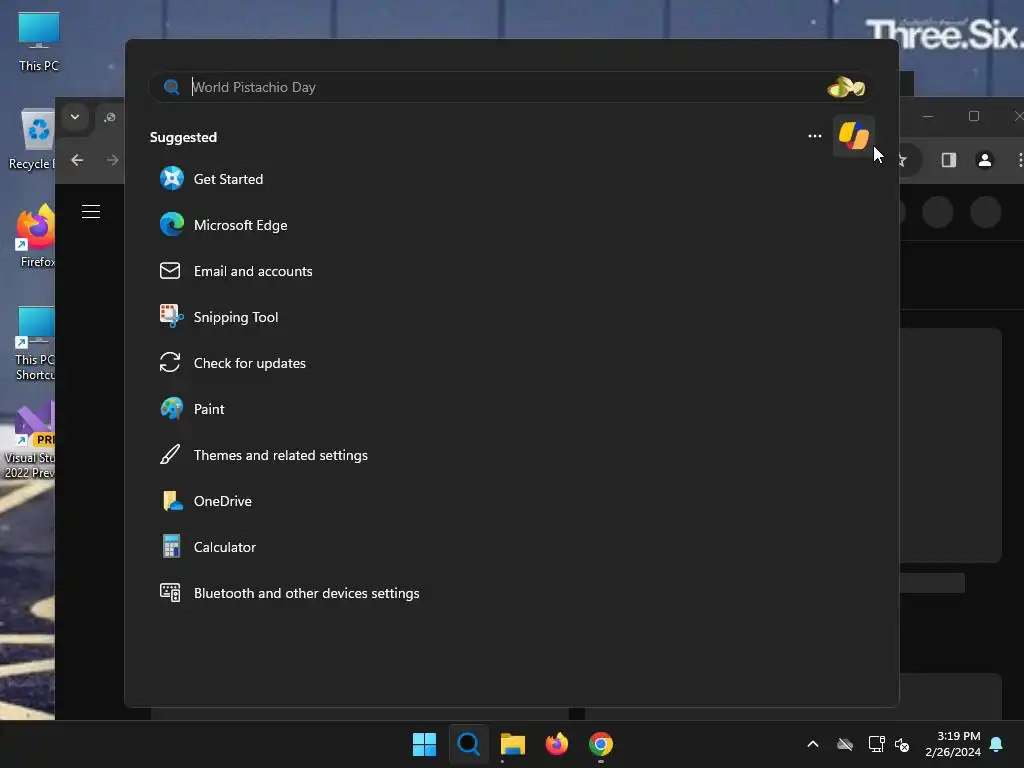The width and height of the screenshot is (1024, 768).
Task: Click the OneDrive cloud tray icon
Action: point(845,744)
